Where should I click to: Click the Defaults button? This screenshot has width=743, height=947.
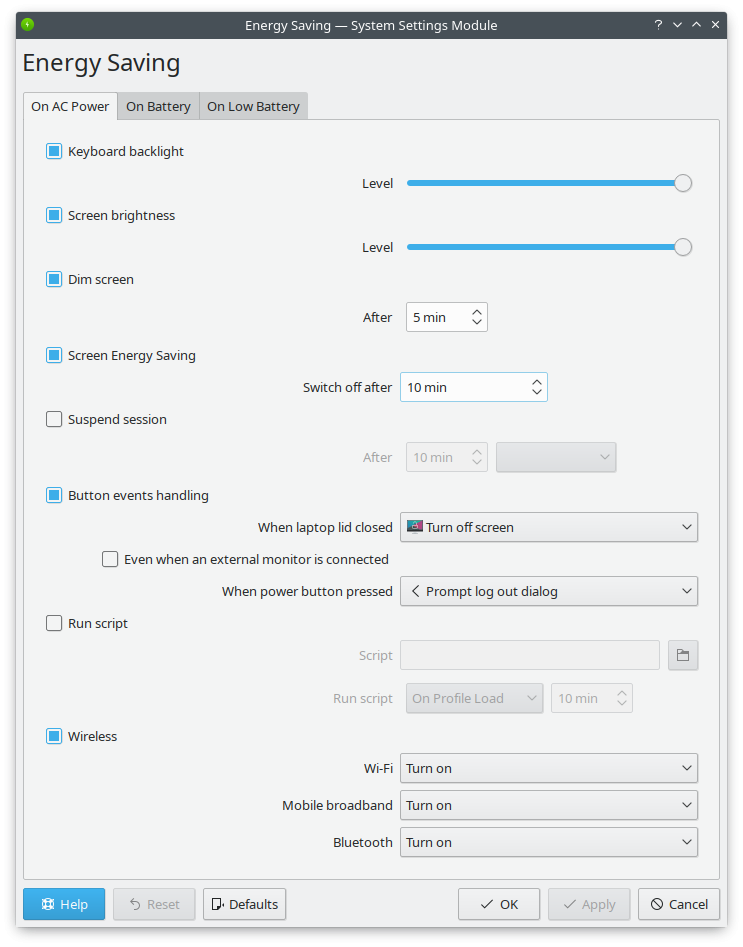(244, 904)
